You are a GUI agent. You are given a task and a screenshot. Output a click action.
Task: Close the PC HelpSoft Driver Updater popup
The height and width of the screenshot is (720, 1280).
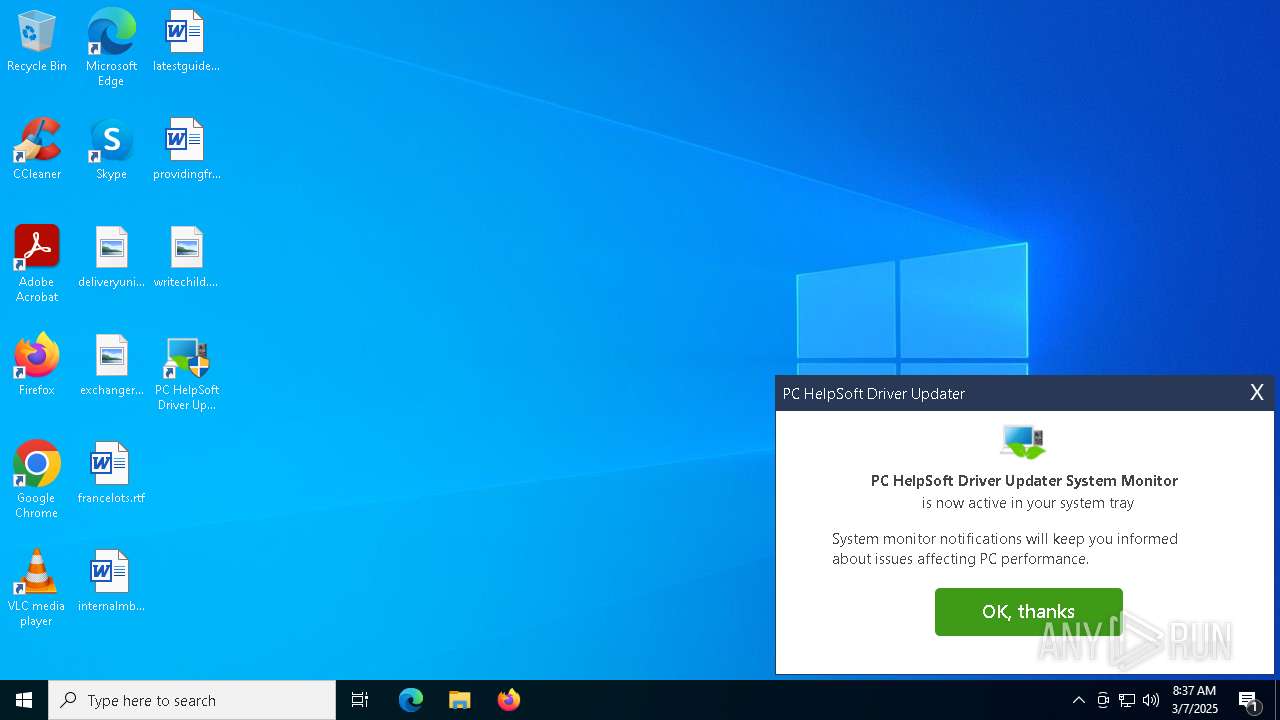[1257, 393]
